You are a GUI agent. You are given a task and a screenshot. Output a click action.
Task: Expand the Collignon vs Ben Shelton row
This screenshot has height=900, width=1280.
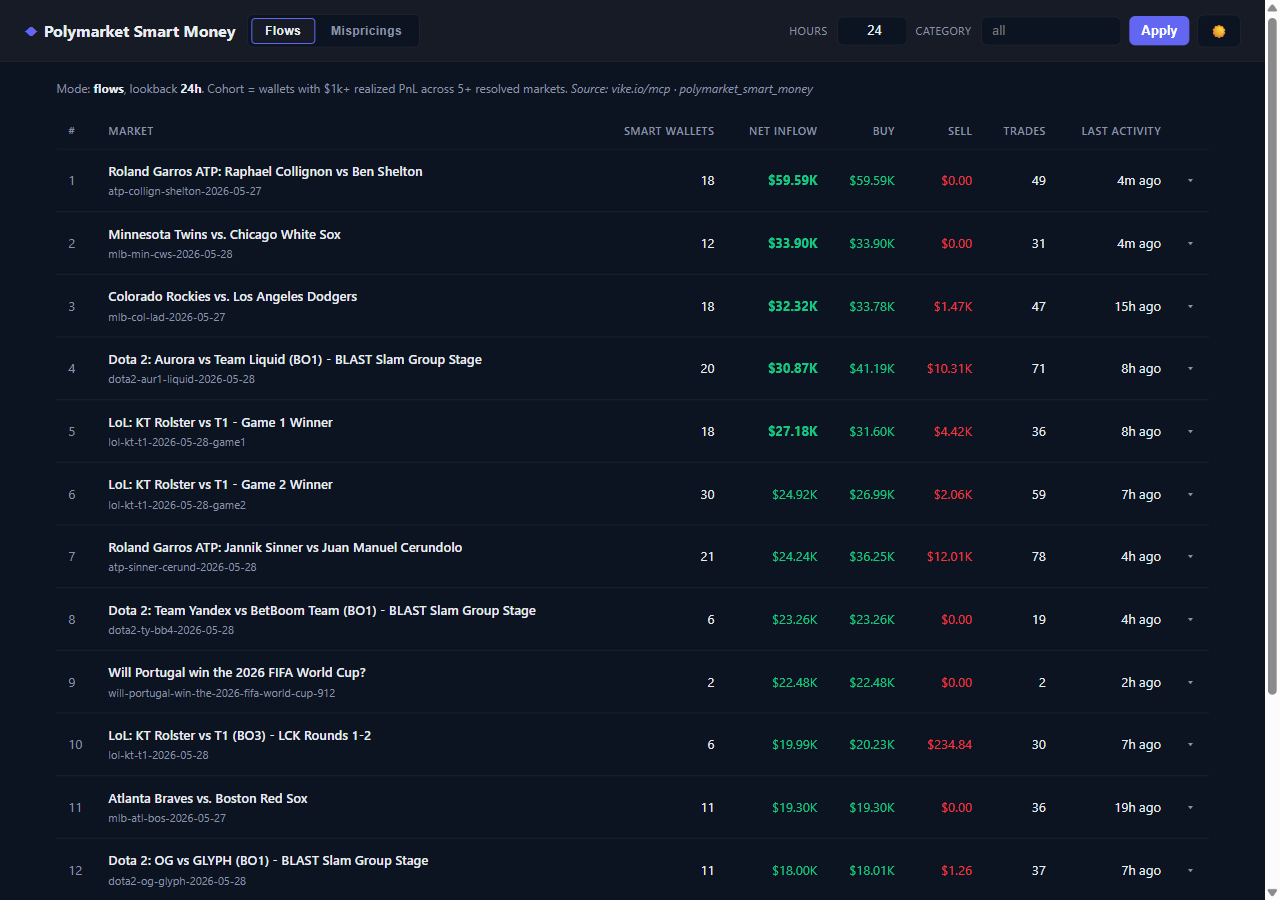[1190, 181]
